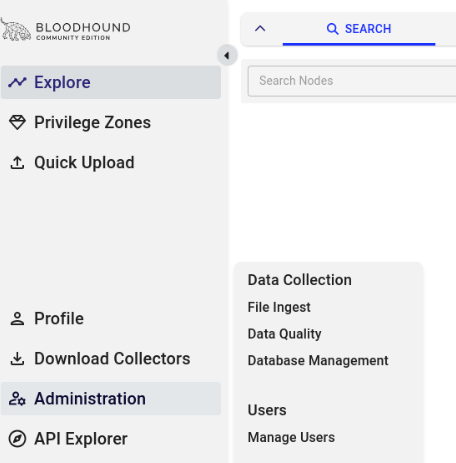This screenshot has width=456, height=463.
Task: Switch to the SEARCH tab
Action: [x=359, y=29]
